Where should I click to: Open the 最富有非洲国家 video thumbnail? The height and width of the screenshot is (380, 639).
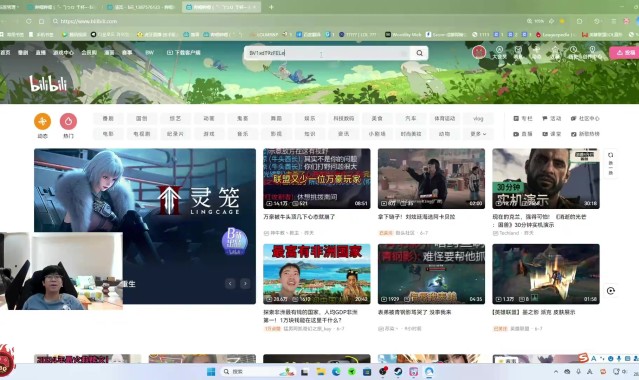(317, 274)
